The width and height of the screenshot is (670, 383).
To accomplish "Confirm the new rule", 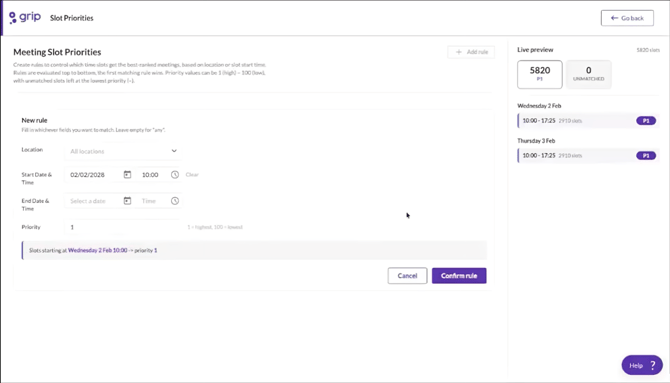I will point(459,276).
